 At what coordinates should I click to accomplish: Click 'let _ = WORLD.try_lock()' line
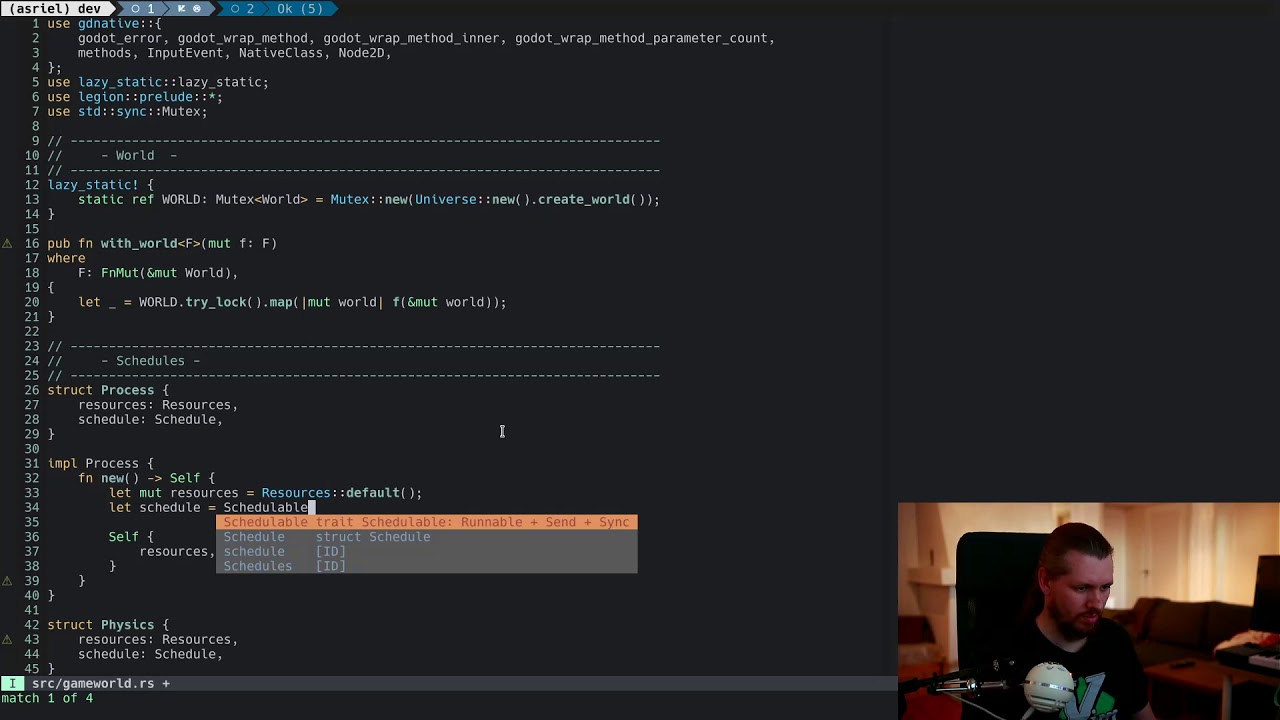coord(292,302)
